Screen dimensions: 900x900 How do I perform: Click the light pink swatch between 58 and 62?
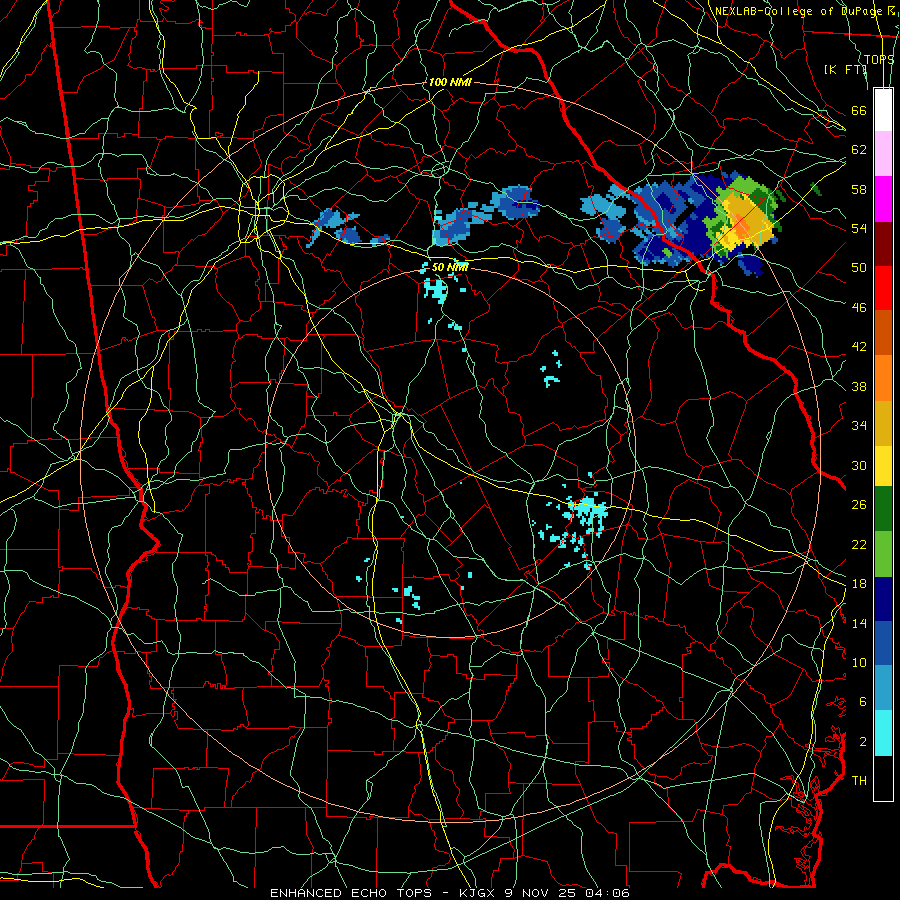(x=883, y=154)
